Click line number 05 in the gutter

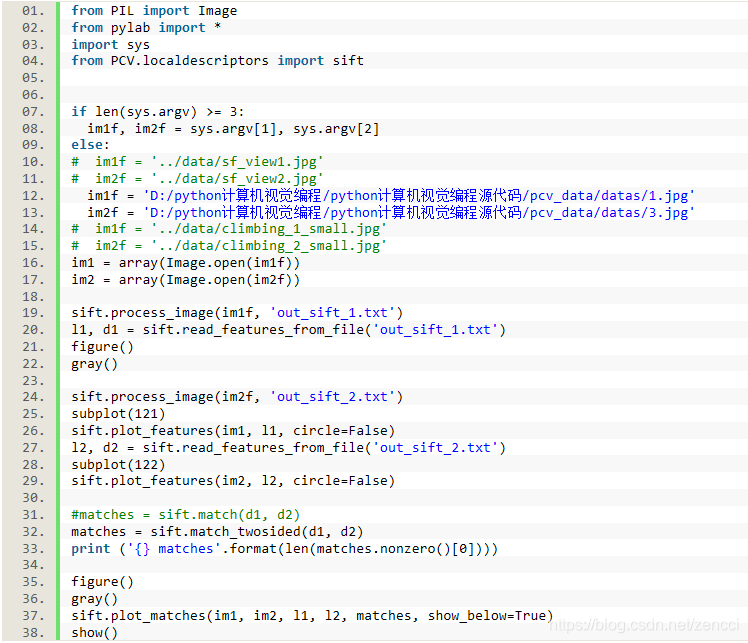pos(33,78)
